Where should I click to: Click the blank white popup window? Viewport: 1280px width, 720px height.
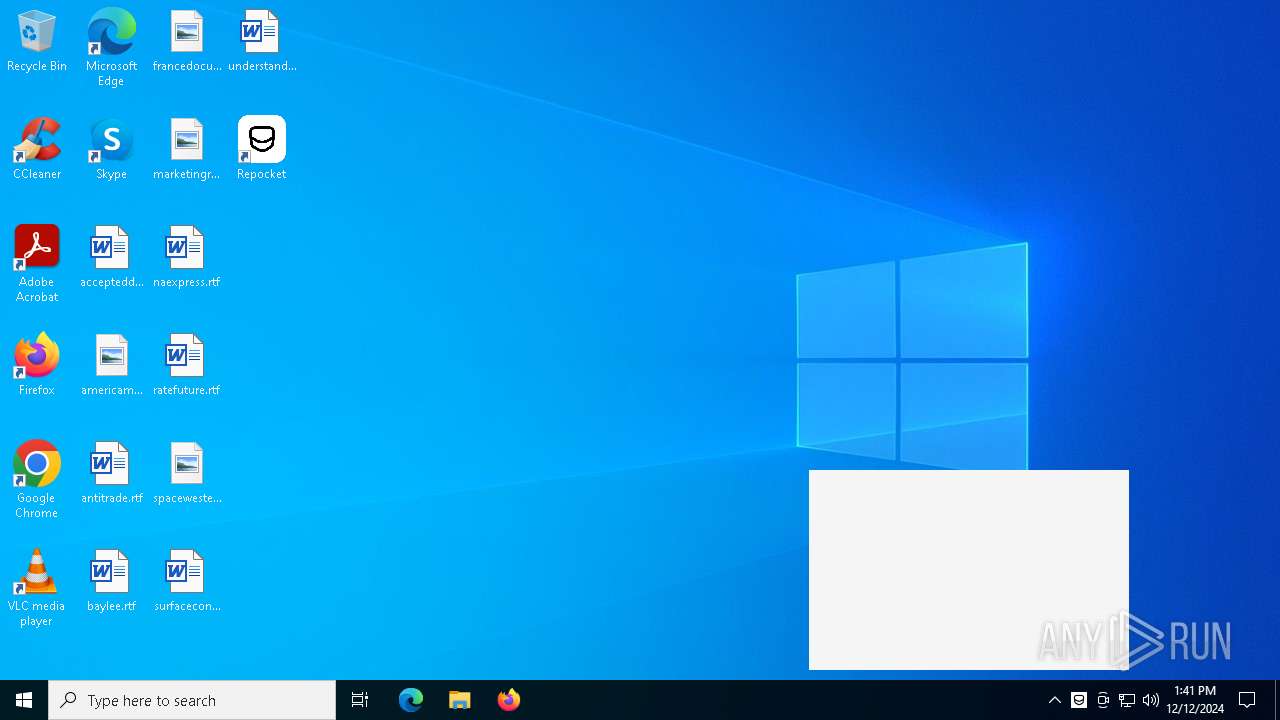click(x=968, y=570)
